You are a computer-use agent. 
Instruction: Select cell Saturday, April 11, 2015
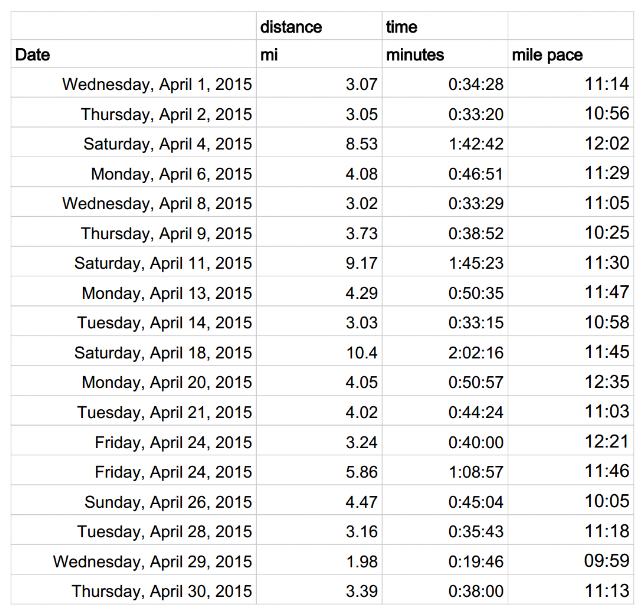(133, 262)
